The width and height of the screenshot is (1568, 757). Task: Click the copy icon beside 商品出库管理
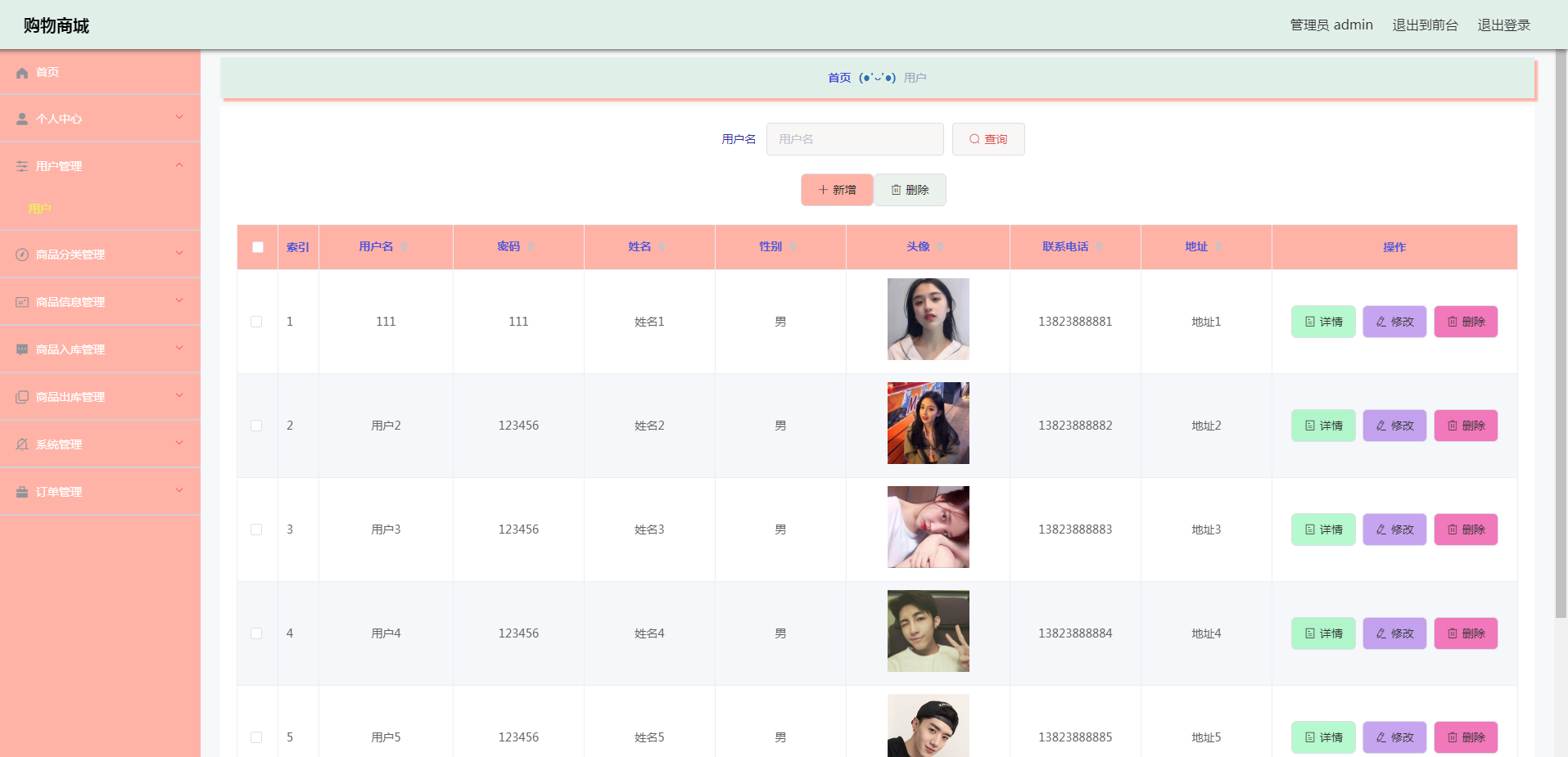[x=22, y=398]
